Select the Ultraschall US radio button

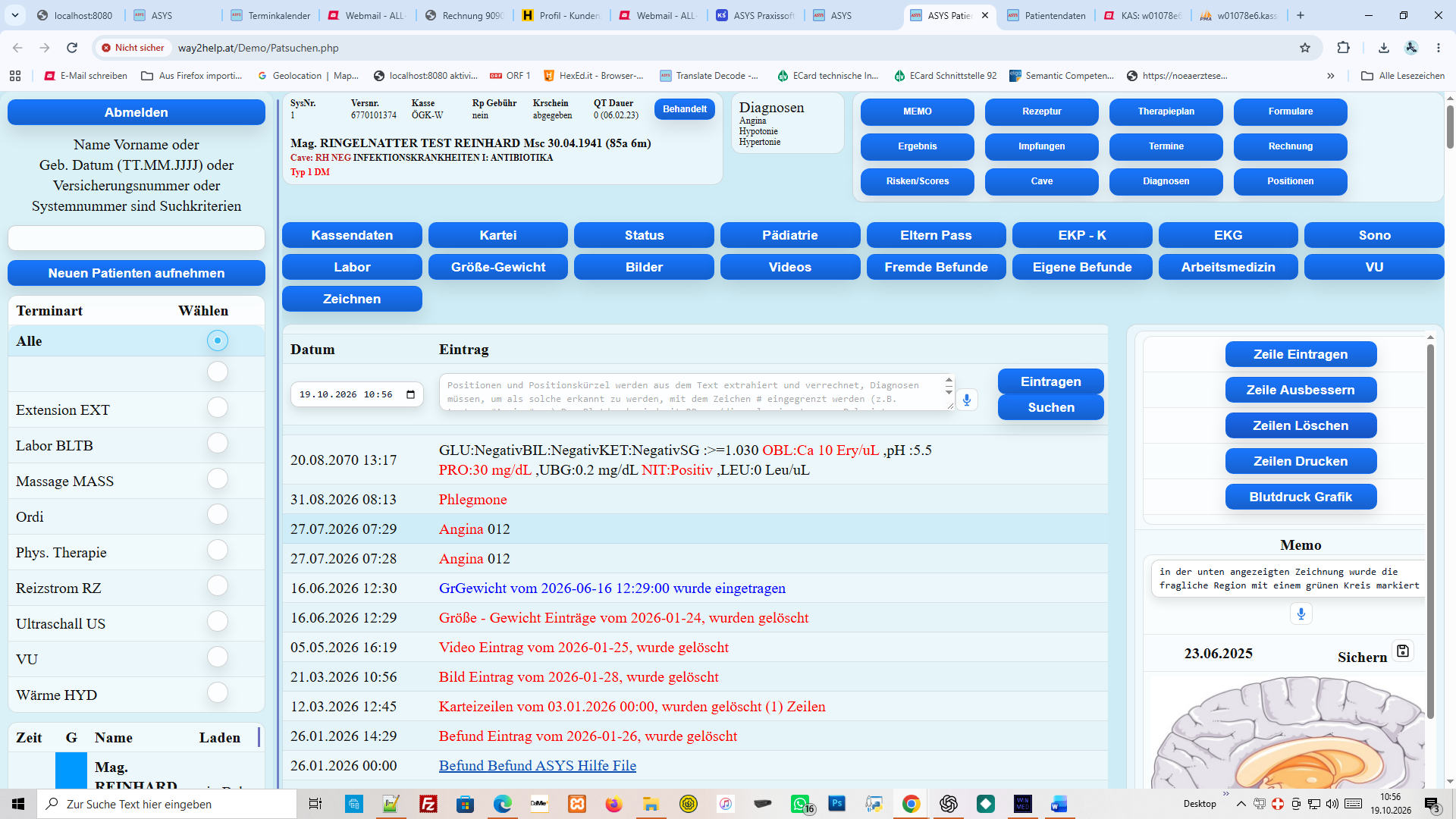[x=218, y=622]
